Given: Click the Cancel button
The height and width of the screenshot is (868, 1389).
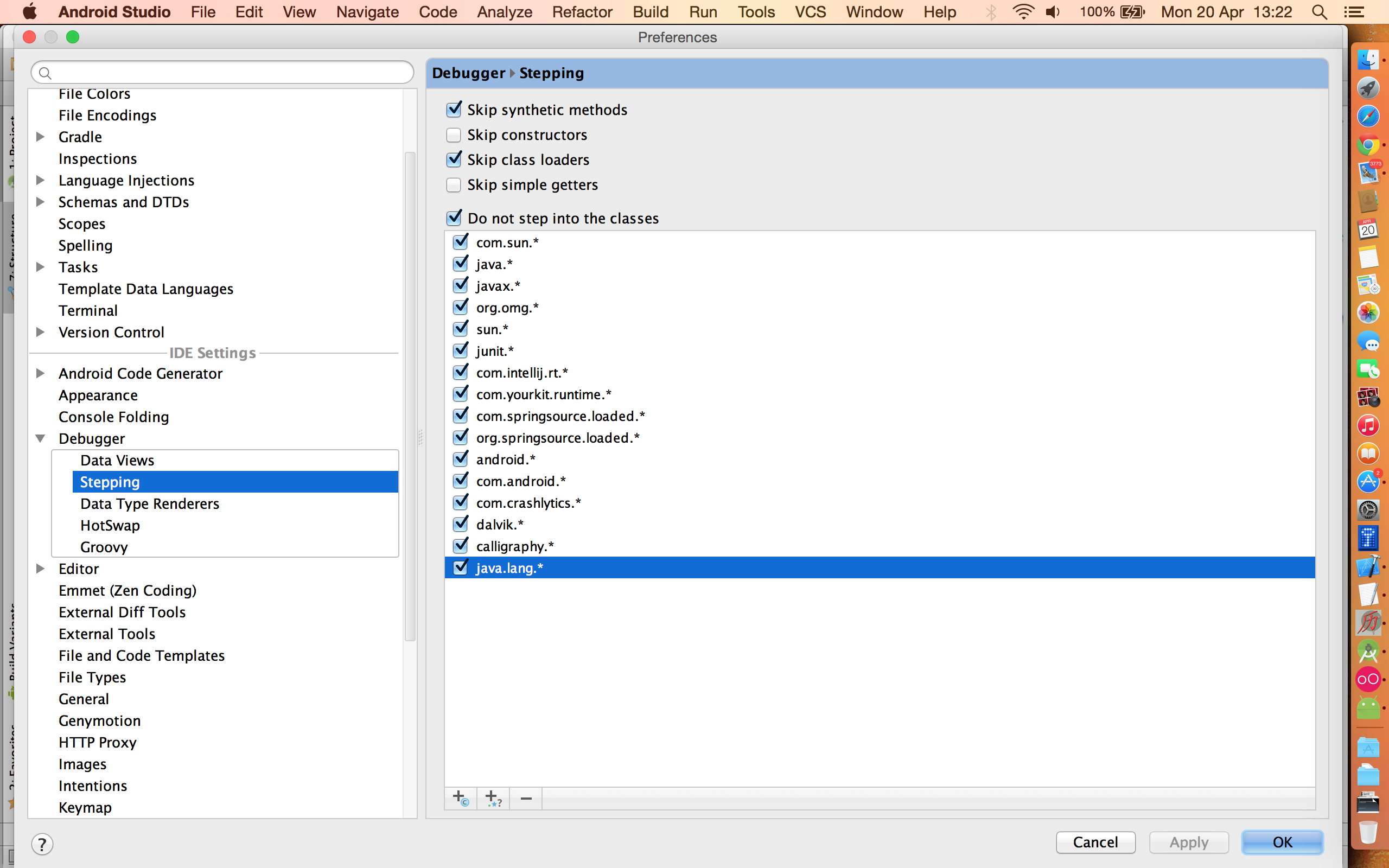Looking at the screenshot, I should (1095, 842).
